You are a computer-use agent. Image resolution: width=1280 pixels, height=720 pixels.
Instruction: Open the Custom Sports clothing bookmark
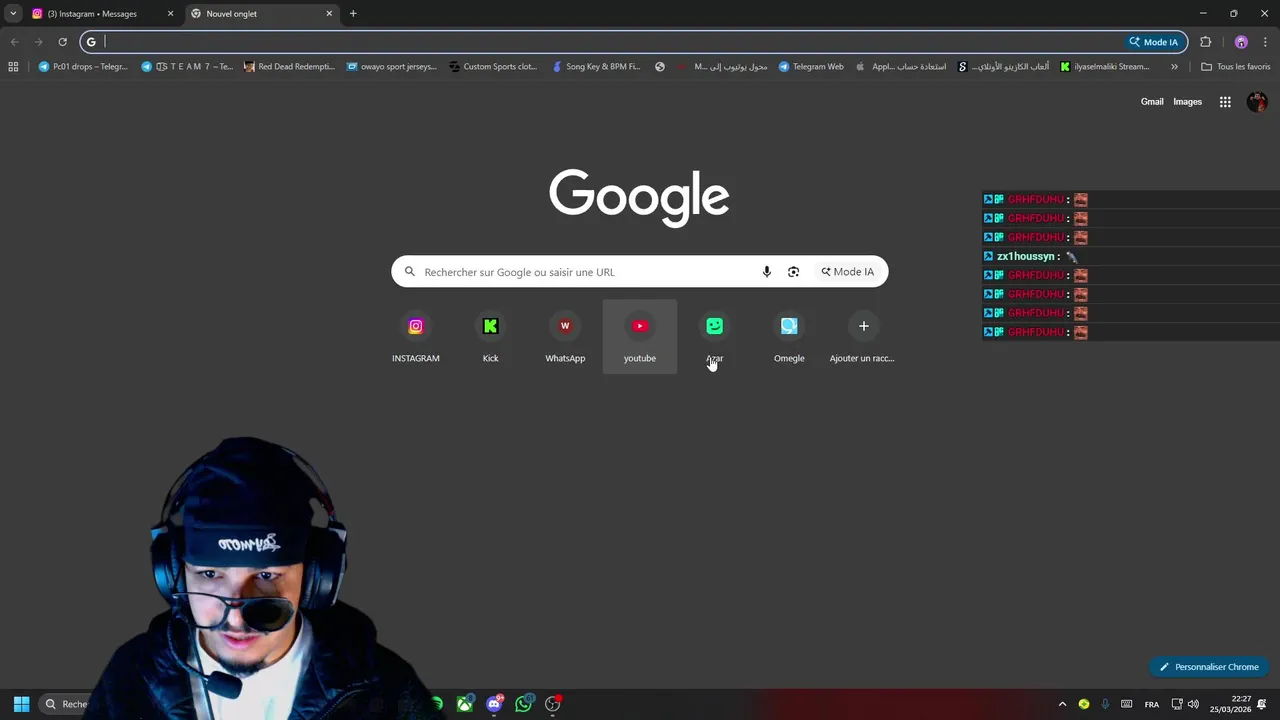pos(493,67)
